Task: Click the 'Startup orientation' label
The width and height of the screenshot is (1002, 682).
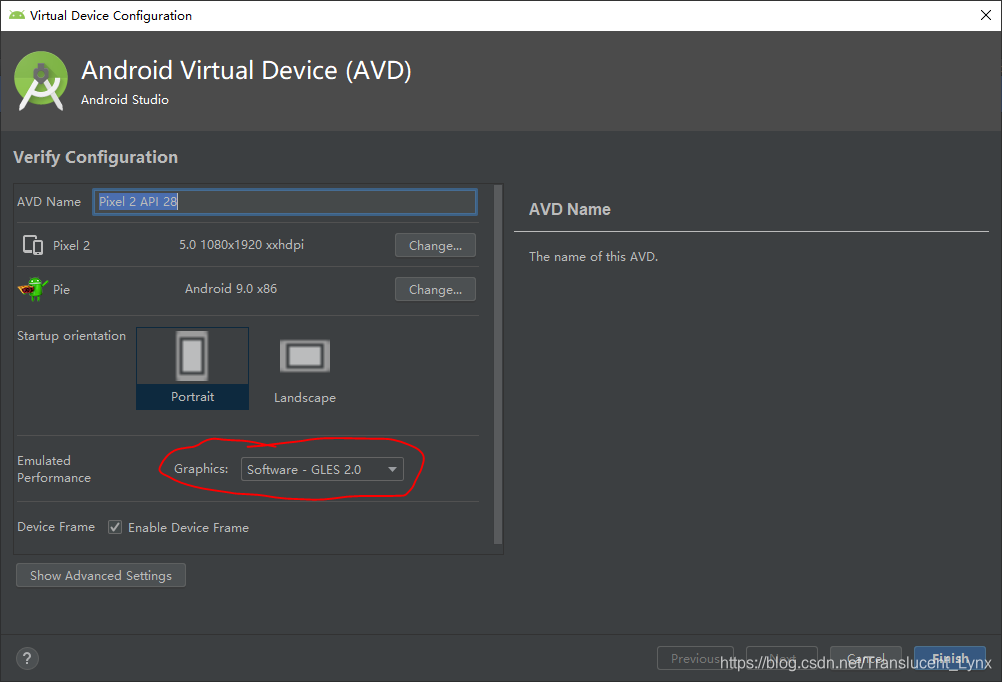Action: (72, 336)
